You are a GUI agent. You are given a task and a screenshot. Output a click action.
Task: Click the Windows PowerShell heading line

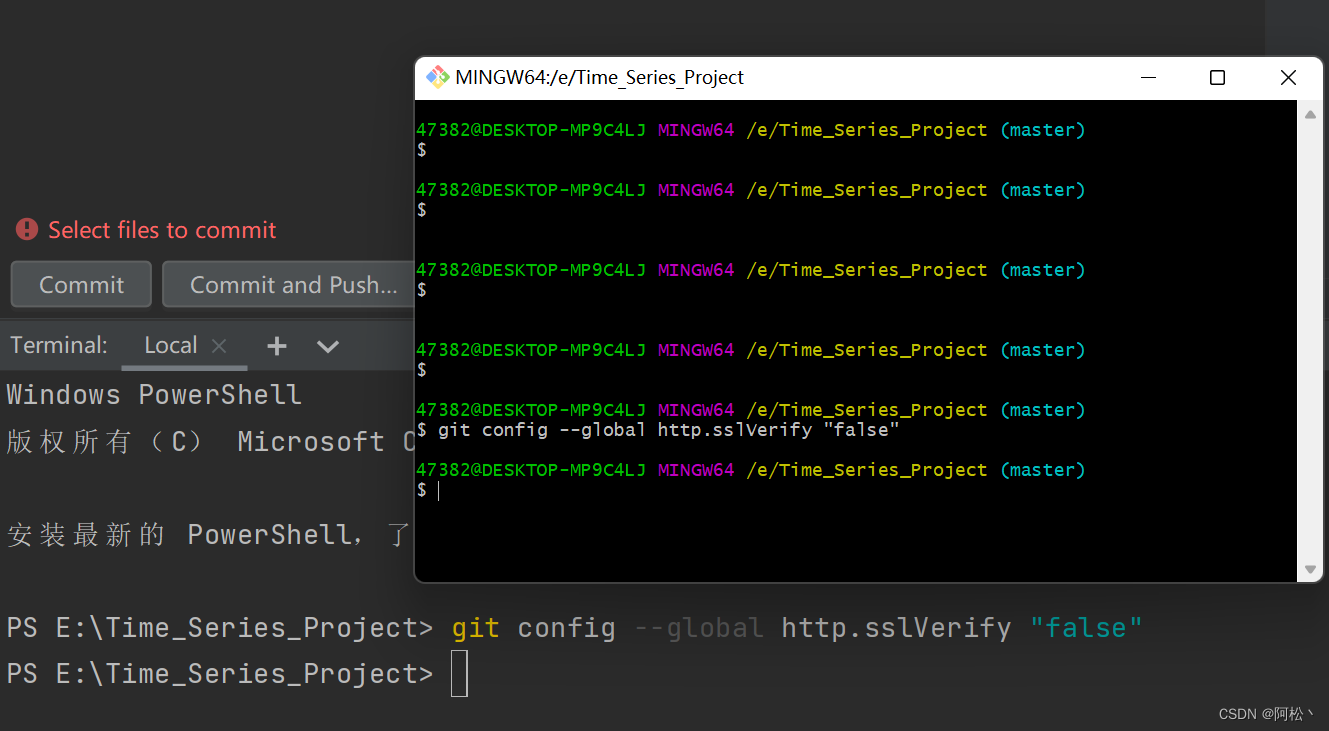tap(154, 394)
